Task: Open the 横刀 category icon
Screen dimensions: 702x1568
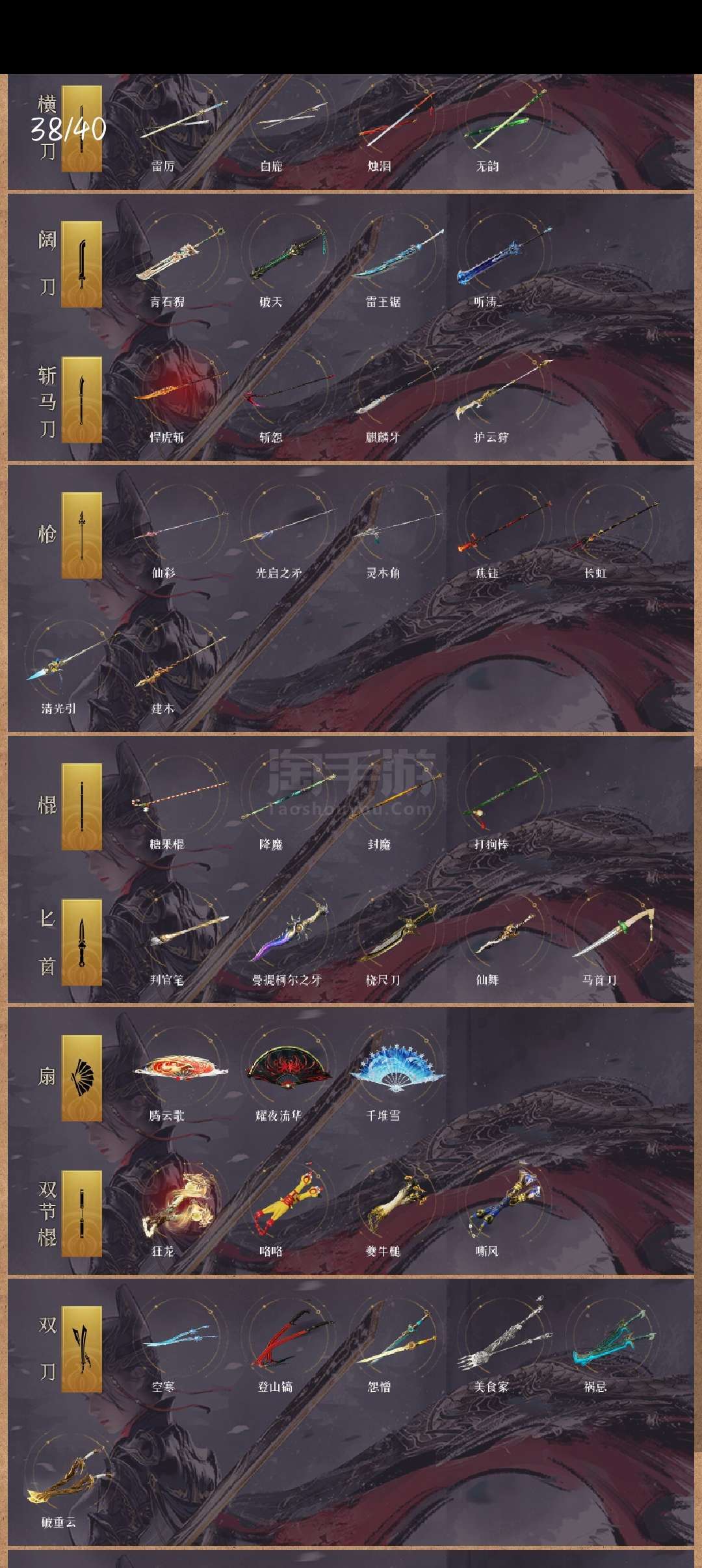Action: pos(81,129)
